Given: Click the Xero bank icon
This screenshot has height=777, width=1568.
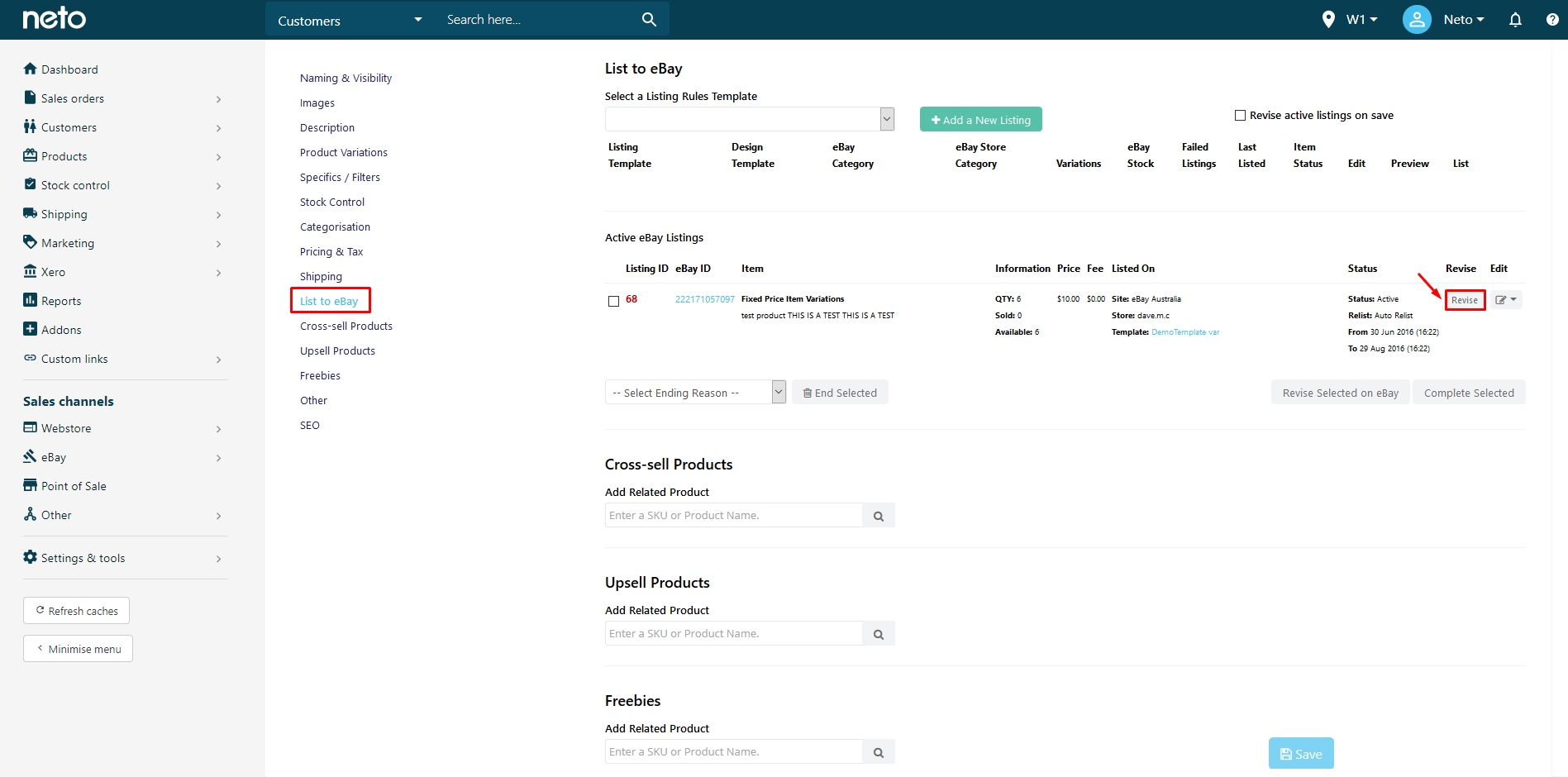Looking at the screenshot, I should tap(31, 271).
